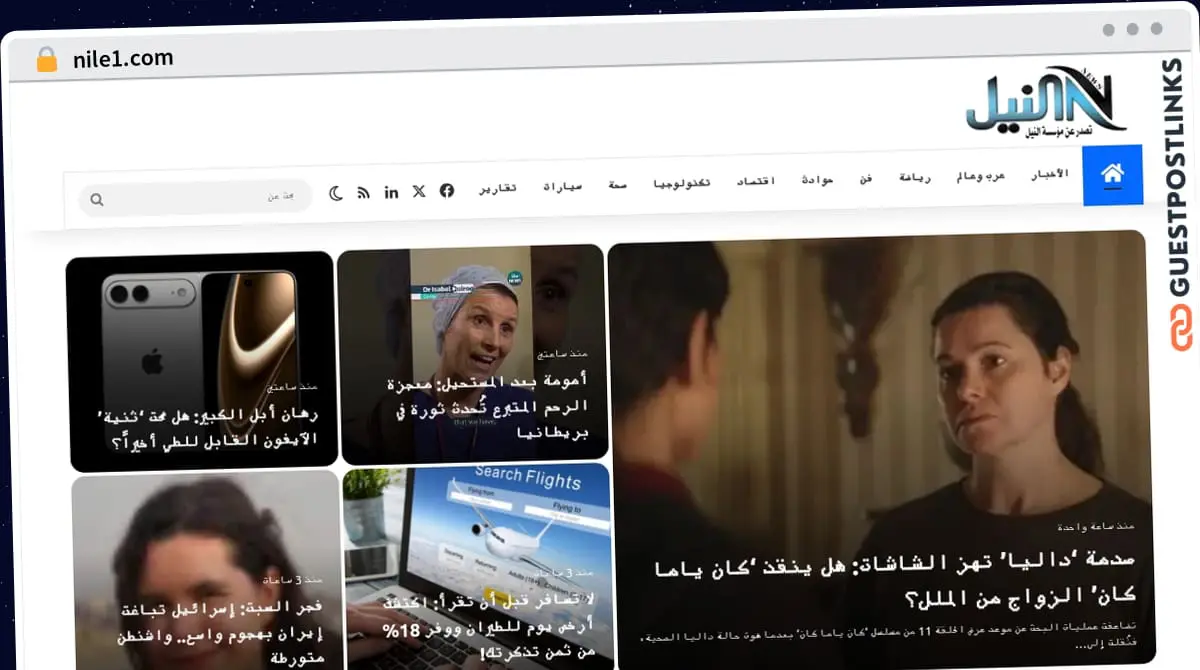Open the صحة section tab

pos(617,183)
